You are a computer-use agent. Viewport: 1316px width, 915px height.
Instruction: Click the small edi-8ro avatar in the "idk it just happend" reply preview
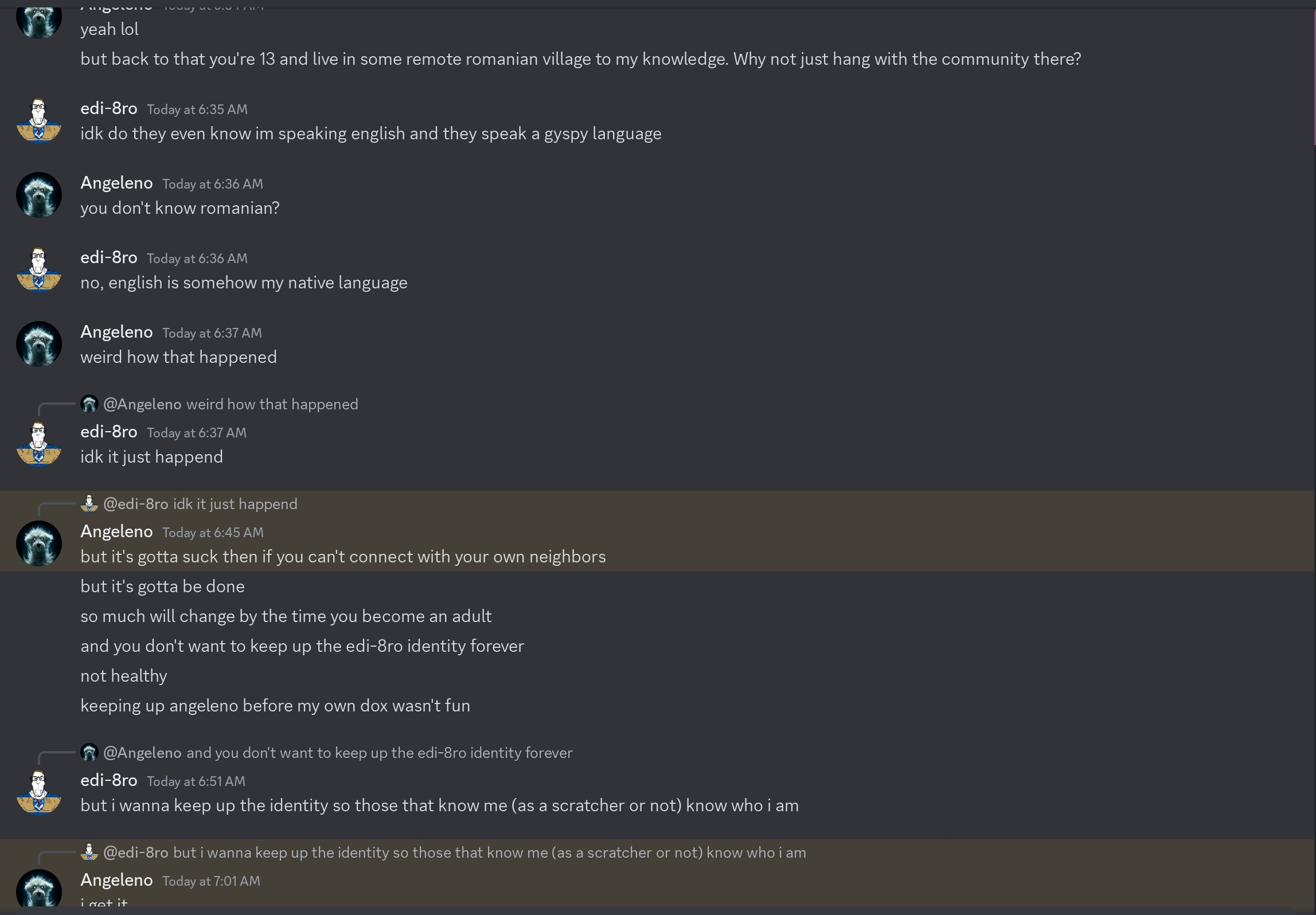click(89, 504)
